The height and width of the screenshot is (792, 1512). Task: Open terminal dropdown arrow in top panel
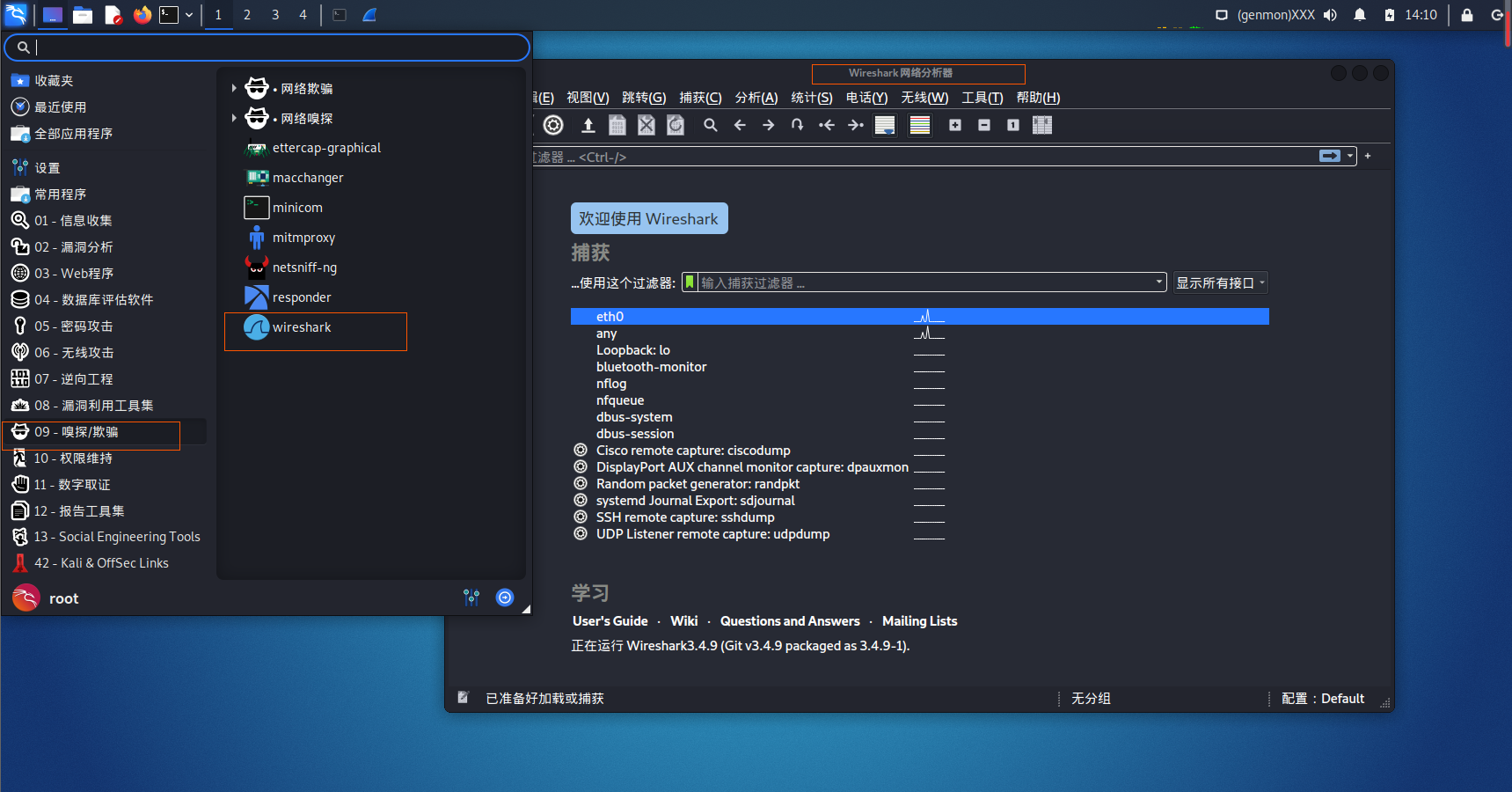(188, 15)
